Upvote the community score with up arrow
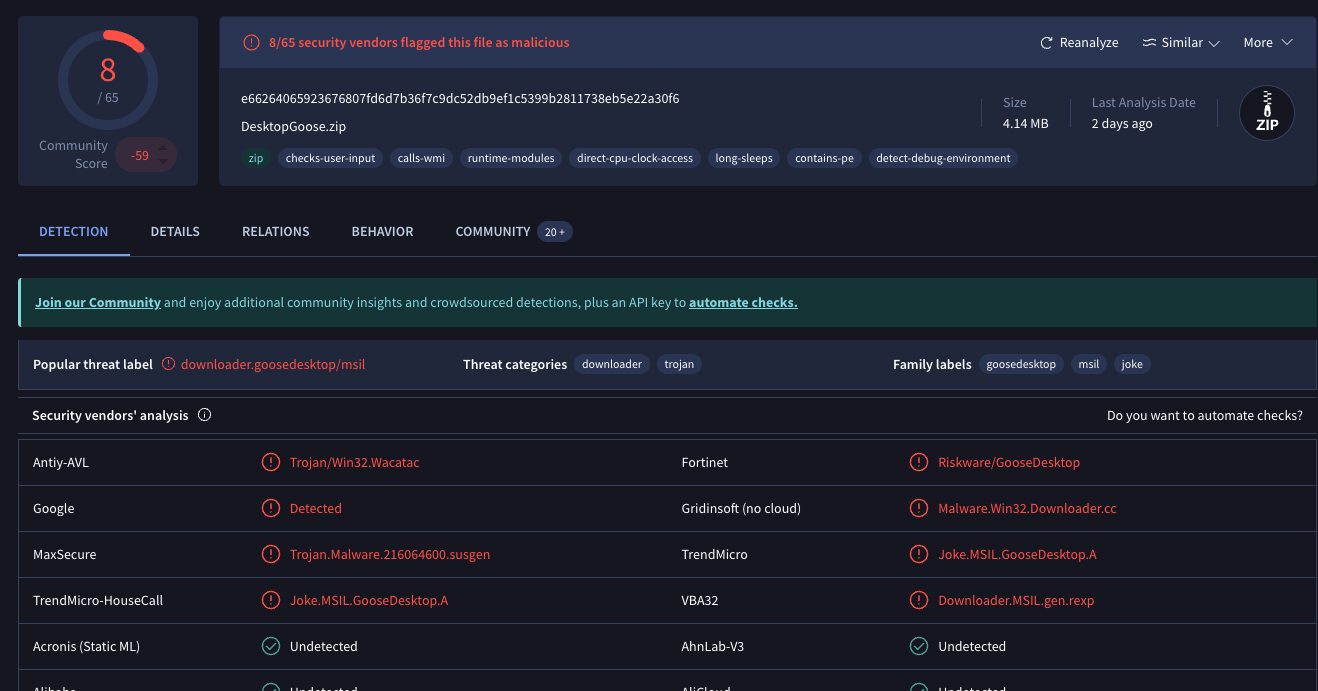This screenshot has height=691, width=1318. tap(164, 148)
